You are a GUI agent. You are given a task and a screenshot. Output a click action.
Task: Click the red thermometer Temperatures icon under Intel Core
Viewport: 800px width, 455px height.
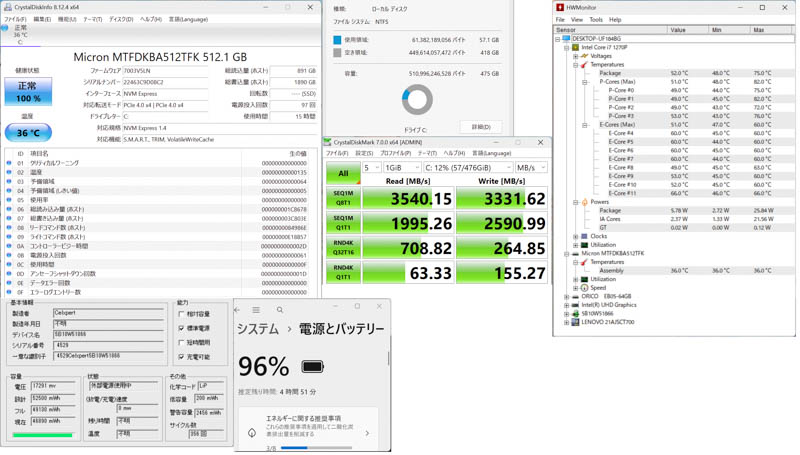tap(584, 65)
